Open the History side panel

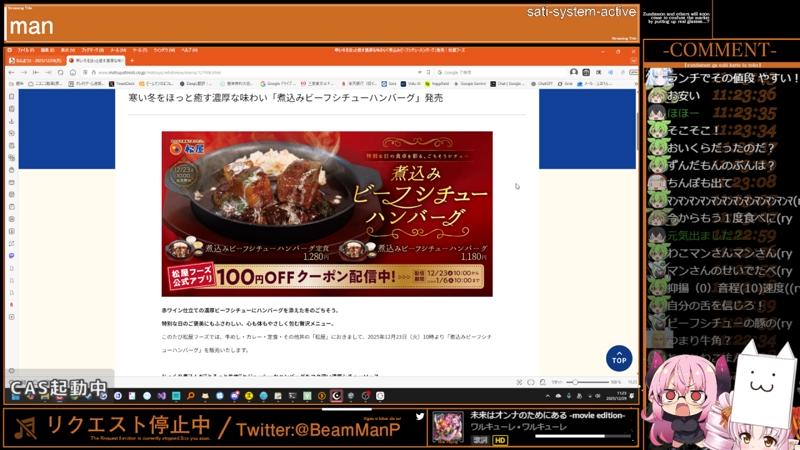point(11,133)
